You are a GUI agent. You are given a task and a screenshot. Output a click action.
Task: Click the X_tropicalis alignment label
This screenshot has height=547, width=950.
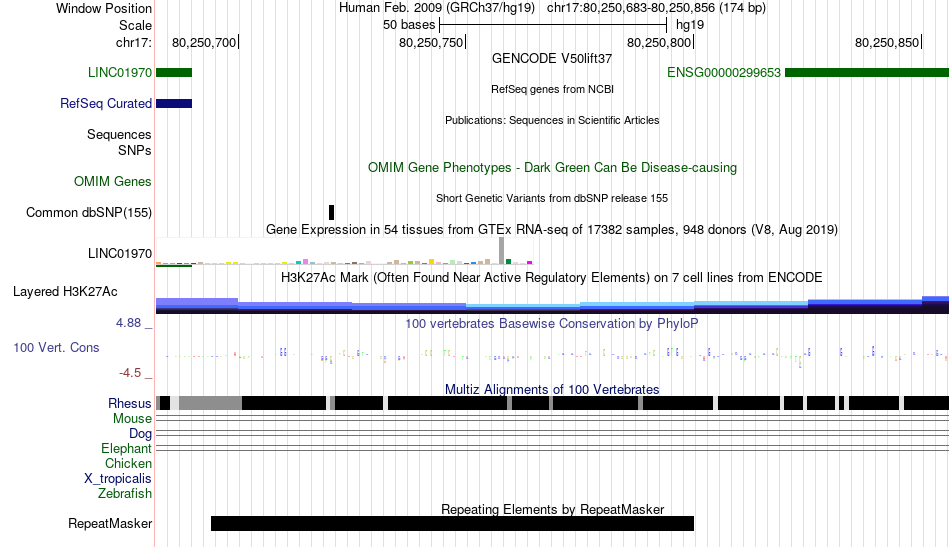coord(118,479)
